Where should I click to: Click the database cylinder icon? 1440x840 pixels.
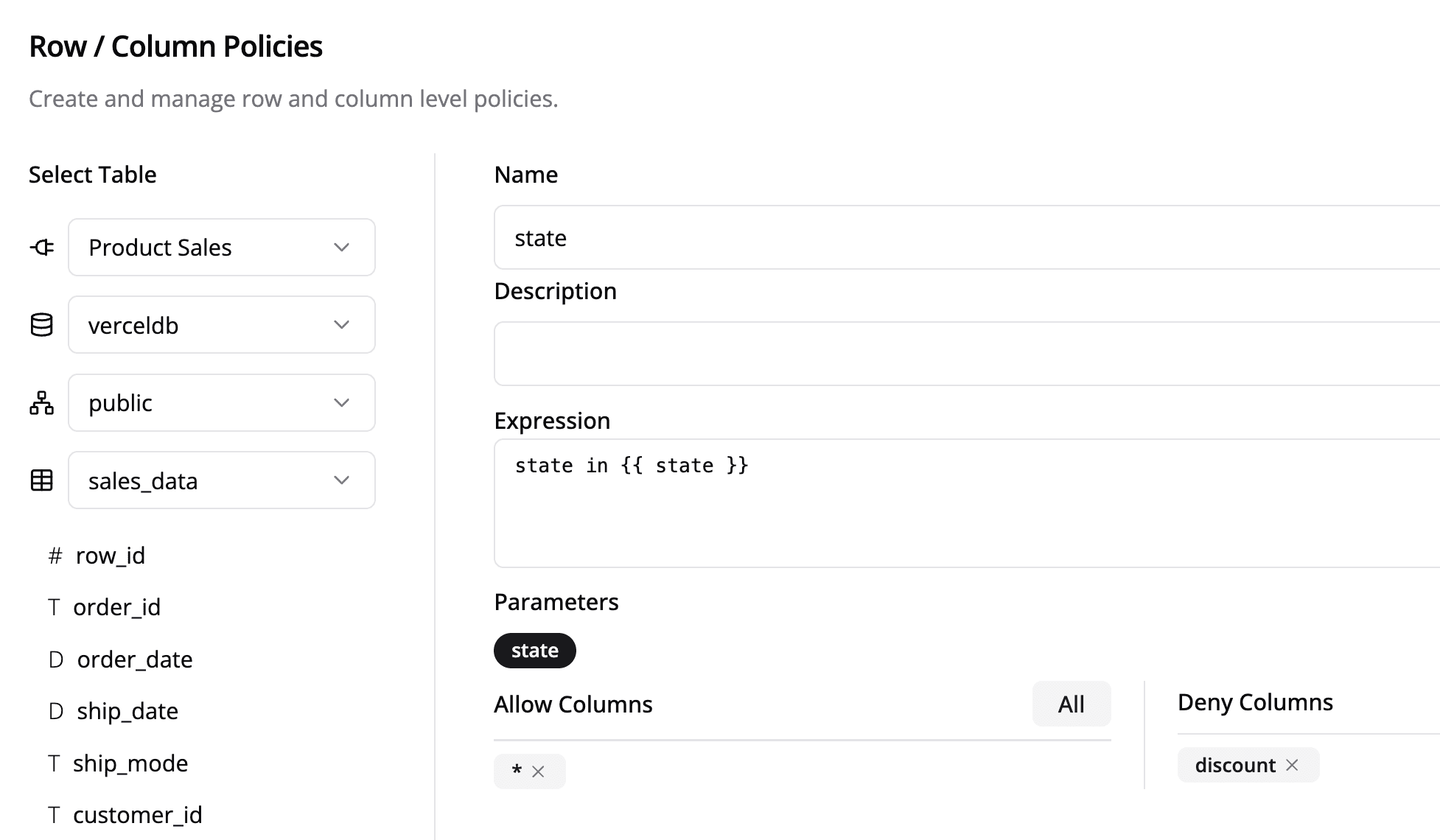point(42,325)
